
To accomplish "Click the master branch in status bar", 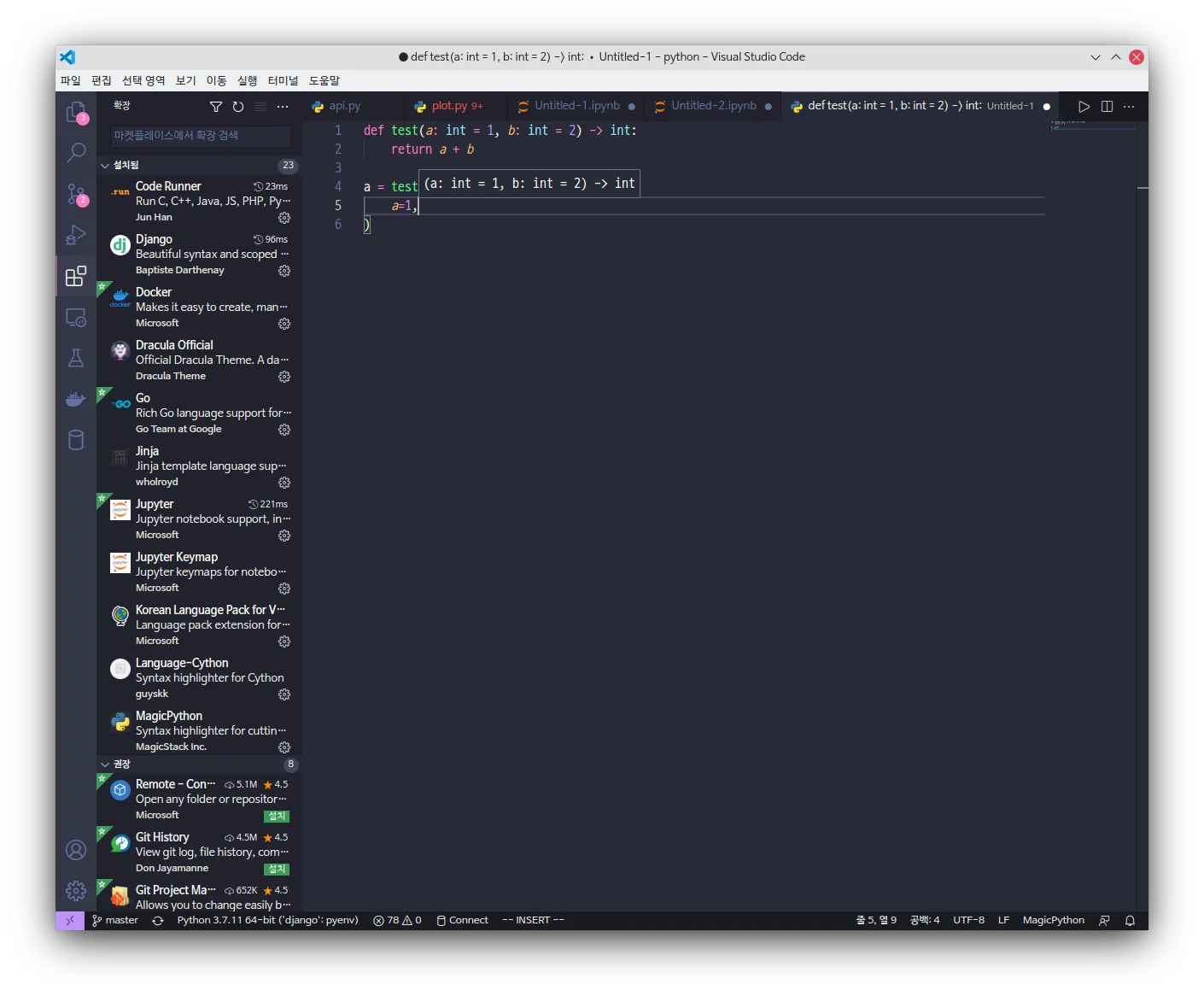I will coord(115,921).
